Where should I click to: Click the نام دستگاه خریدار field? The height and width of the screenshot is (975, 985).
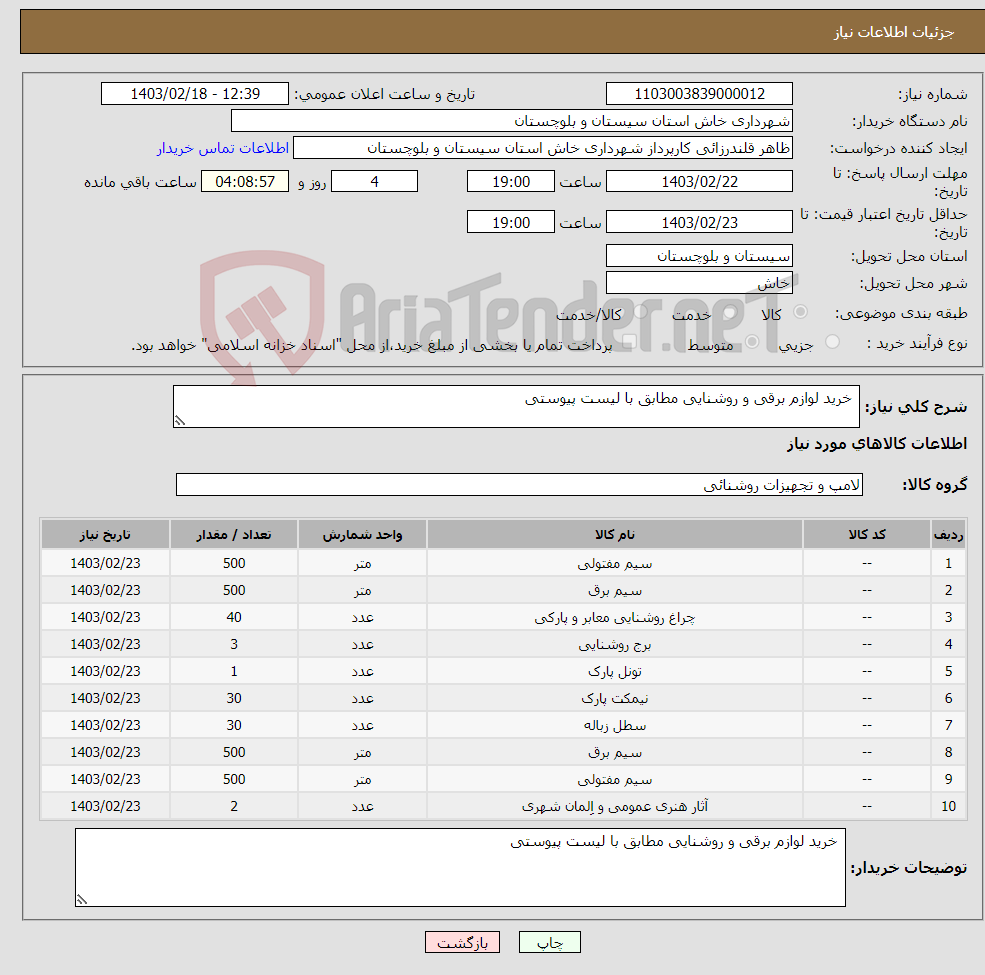(512, 121)
